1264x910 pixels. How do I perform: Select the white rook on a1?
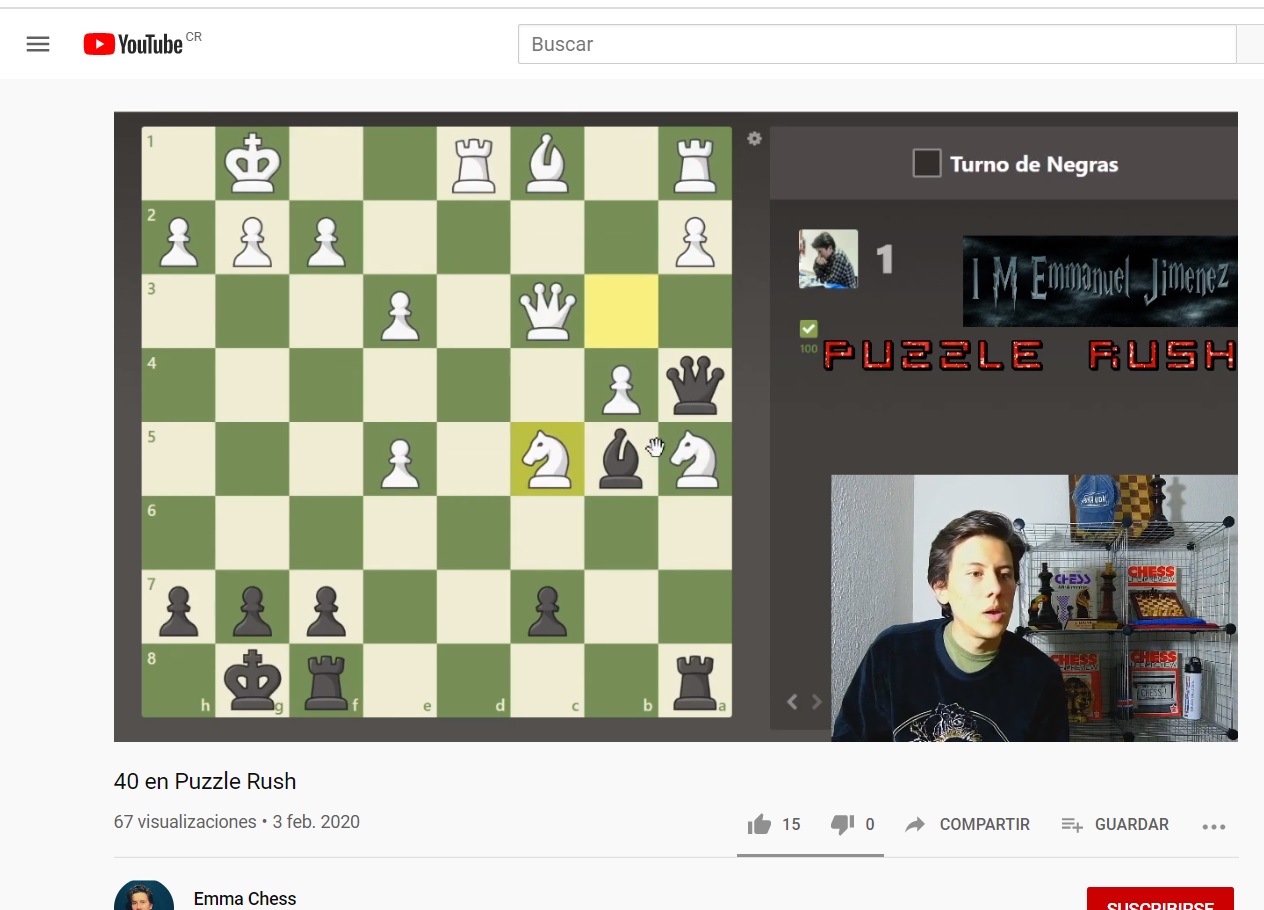coord(695,164)
